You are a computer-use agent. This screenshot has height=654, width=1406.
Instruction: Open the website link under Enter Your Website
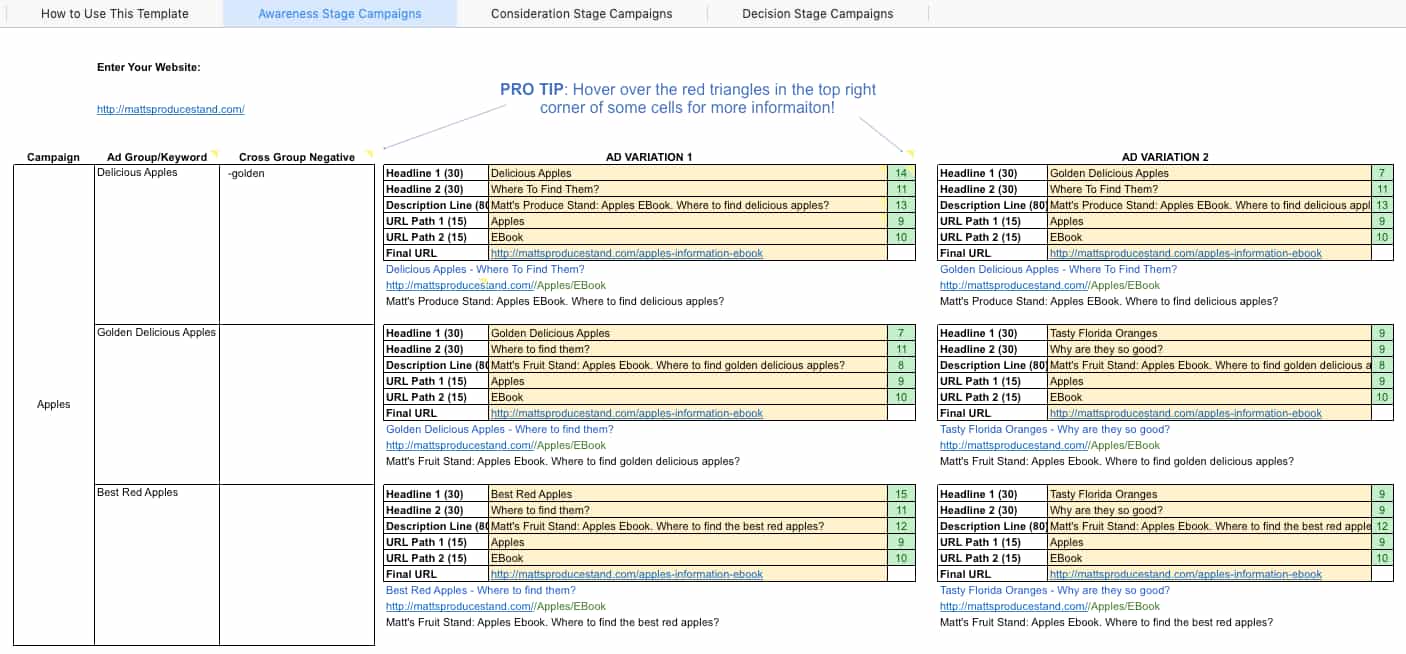coord(170,110)
